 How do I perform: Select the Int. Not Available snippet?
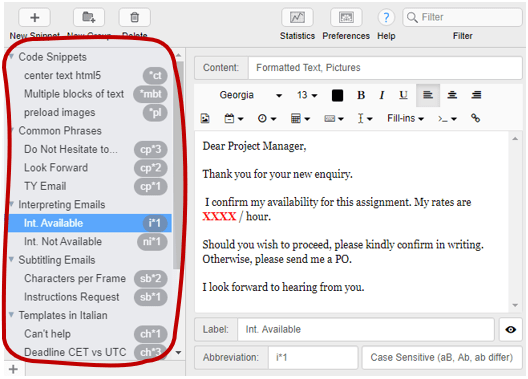tap(89, 241)
